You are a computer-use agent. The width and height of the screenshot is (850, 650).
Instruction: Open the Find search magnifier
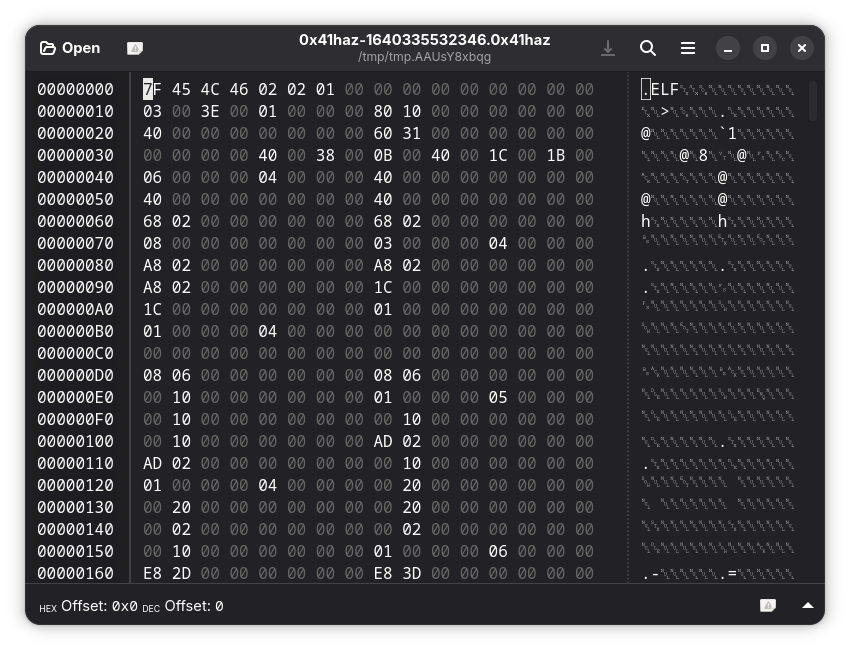click(x=648, y=48)
